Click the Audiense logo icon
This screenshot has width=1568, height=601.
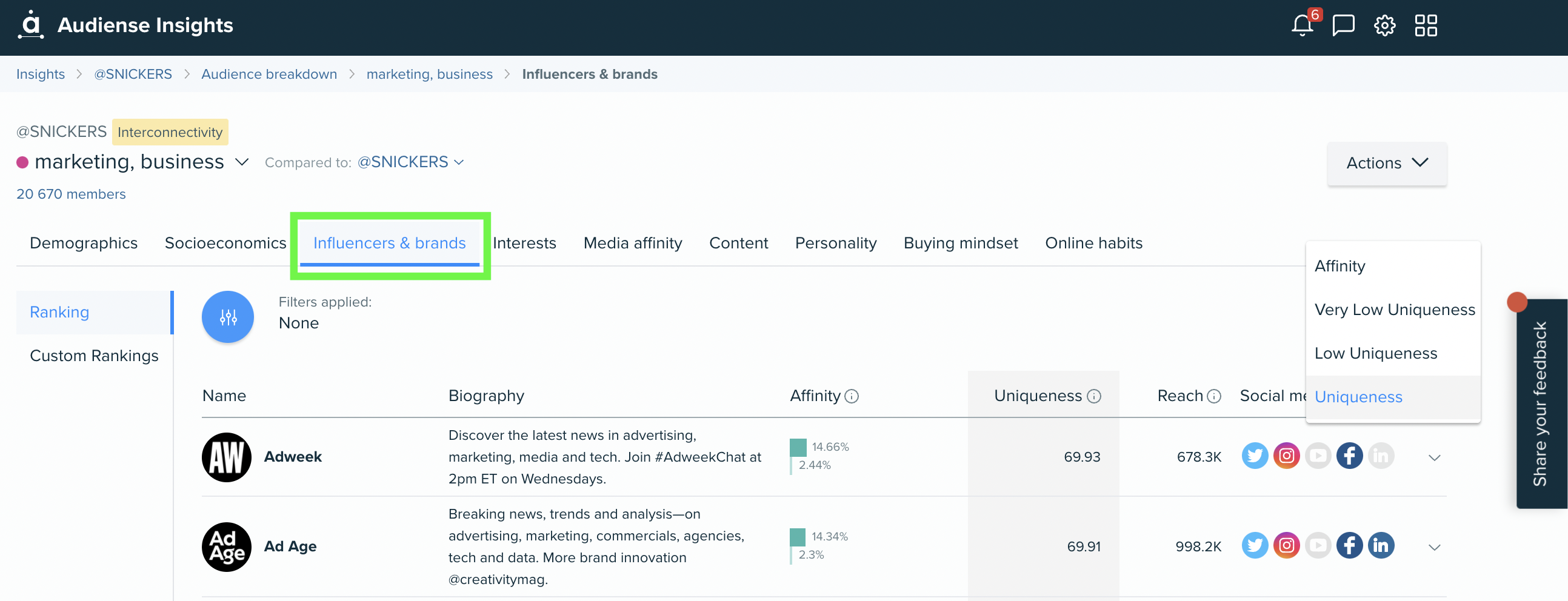point(30,25)
